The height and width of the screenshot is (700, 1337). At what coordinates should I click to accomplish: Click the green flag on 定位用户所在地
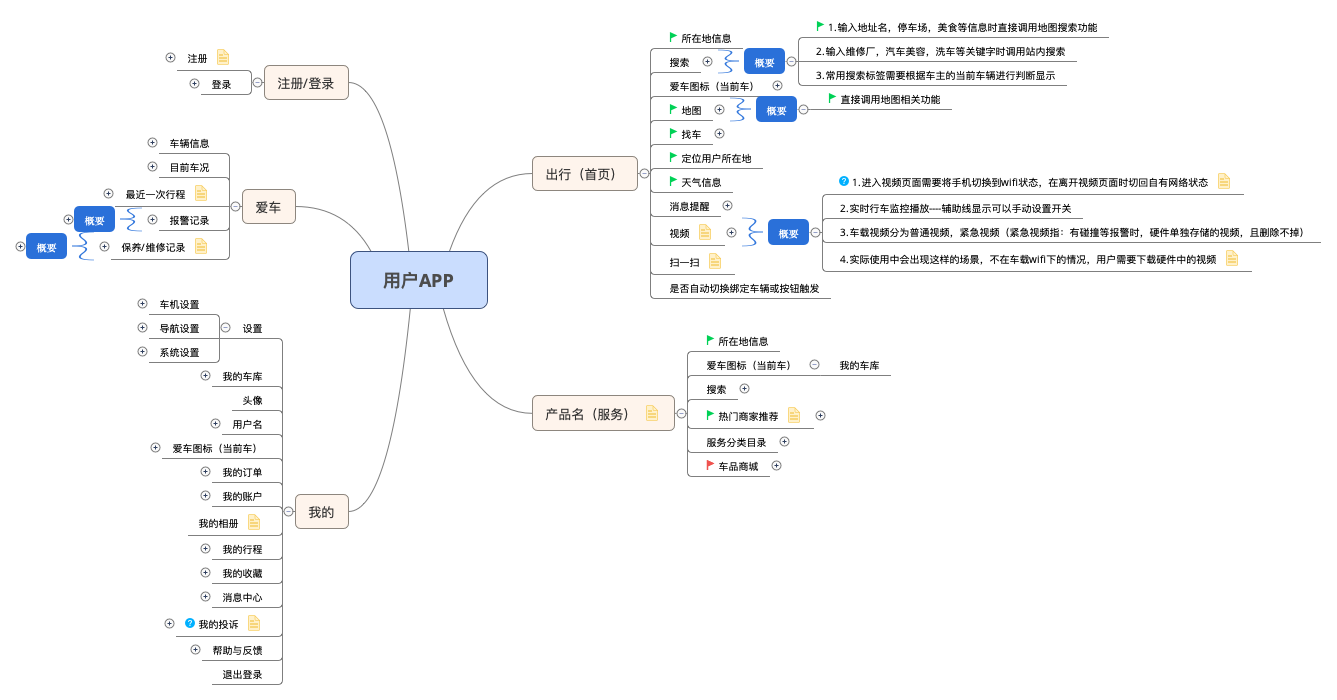point(674,157)
